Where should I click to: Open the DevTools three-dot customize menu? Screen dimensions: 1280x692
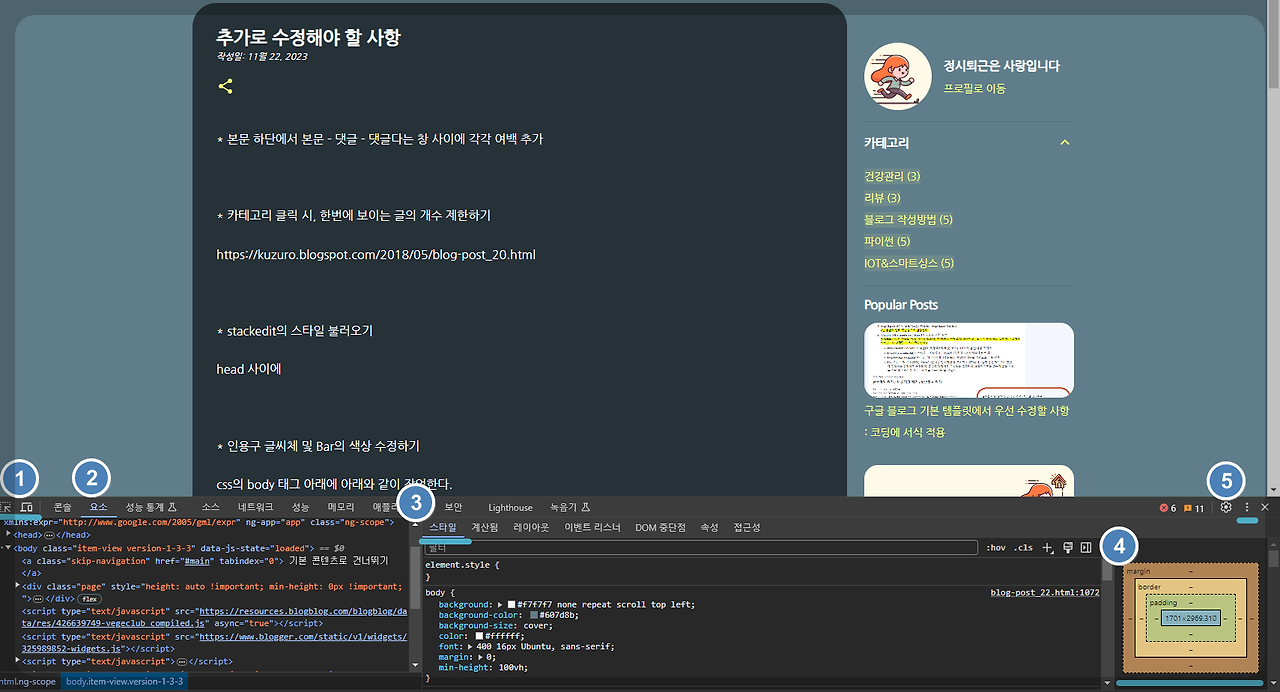pos(1247,508)
